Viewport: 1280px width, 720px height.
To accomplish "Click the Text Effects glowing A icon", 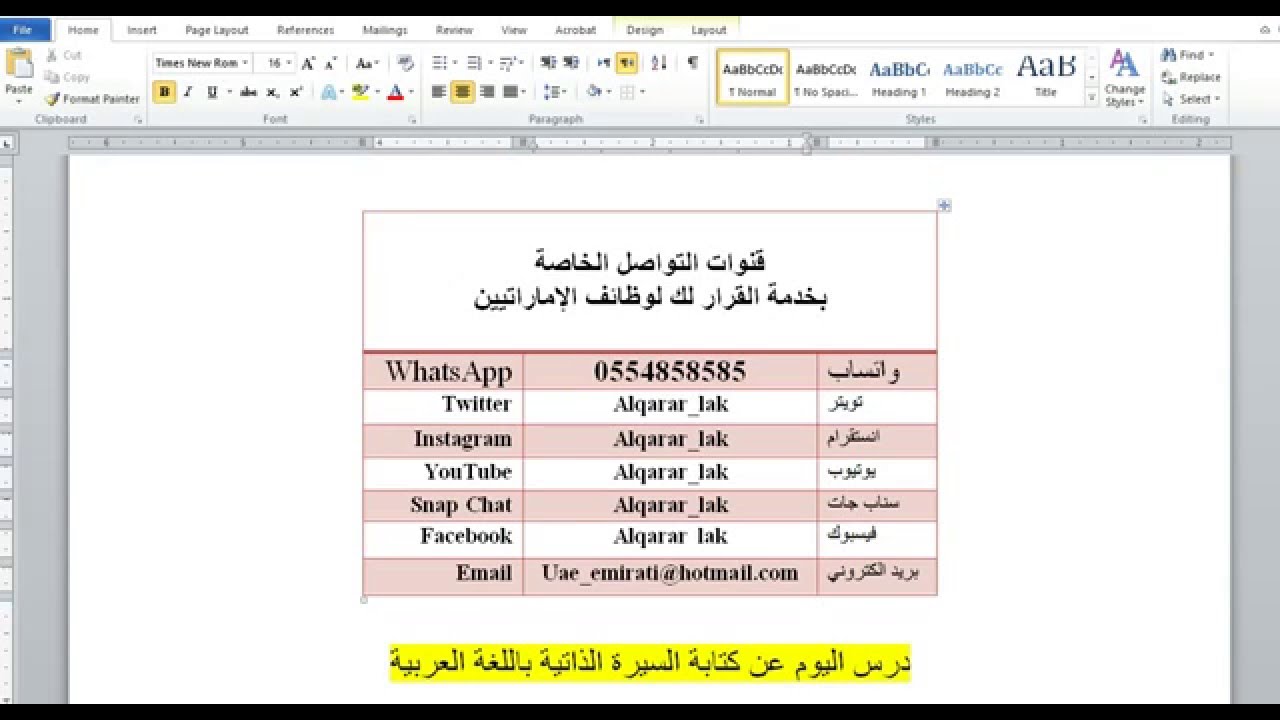I will pos(328,92).
